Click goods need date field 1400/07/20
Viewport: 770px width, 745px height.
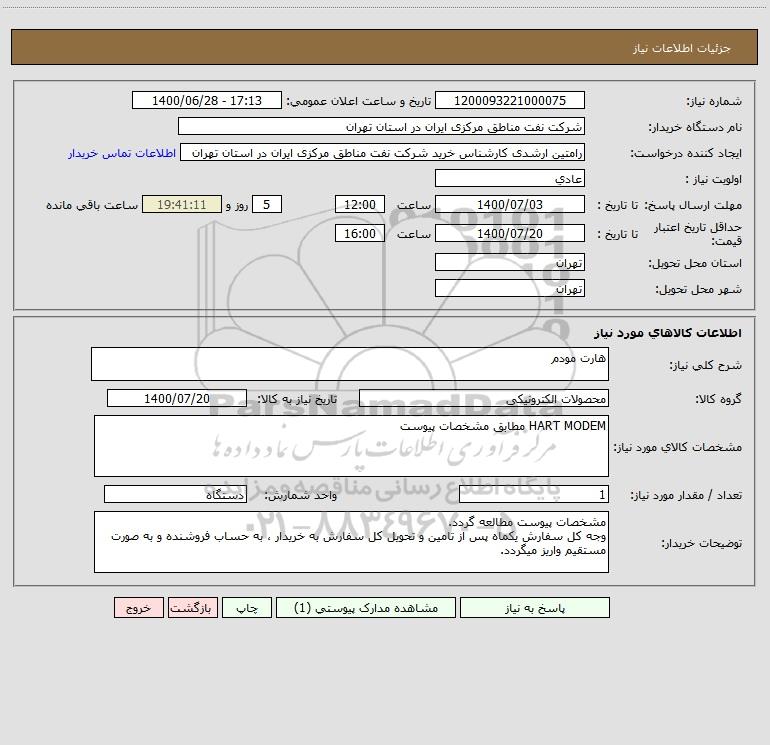point(177,398)
